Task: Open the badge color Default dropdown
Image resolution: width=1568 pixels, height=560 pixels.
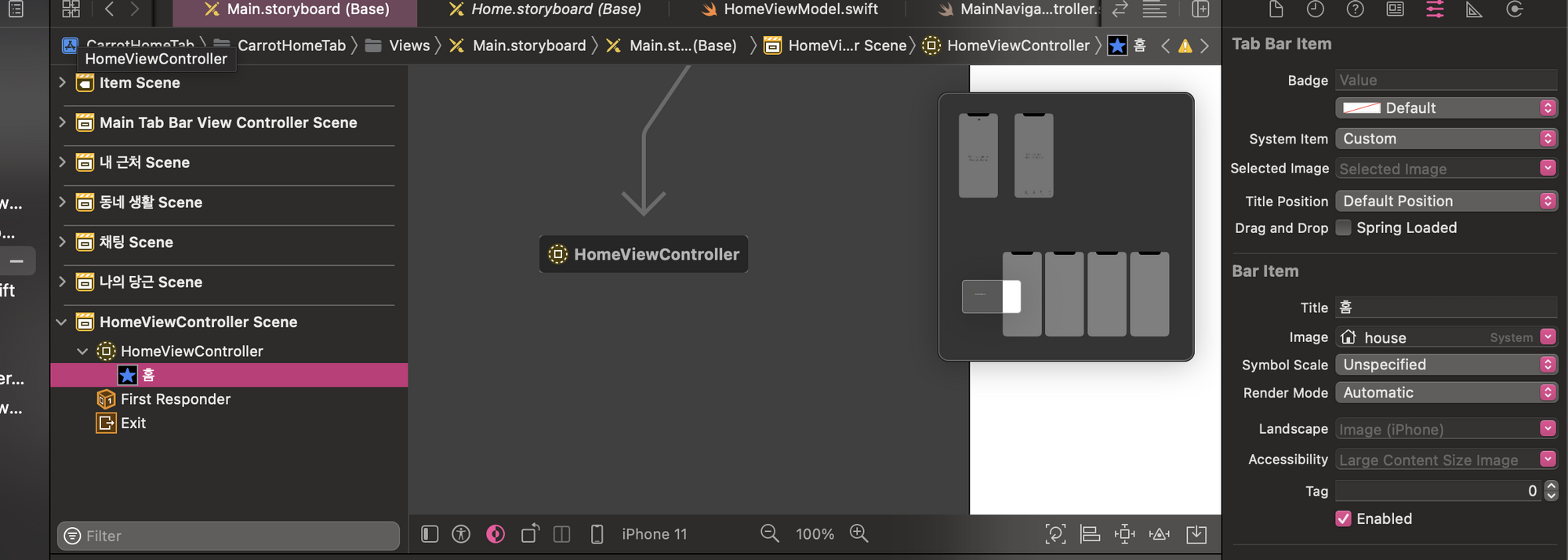Action: [1446, 108]
